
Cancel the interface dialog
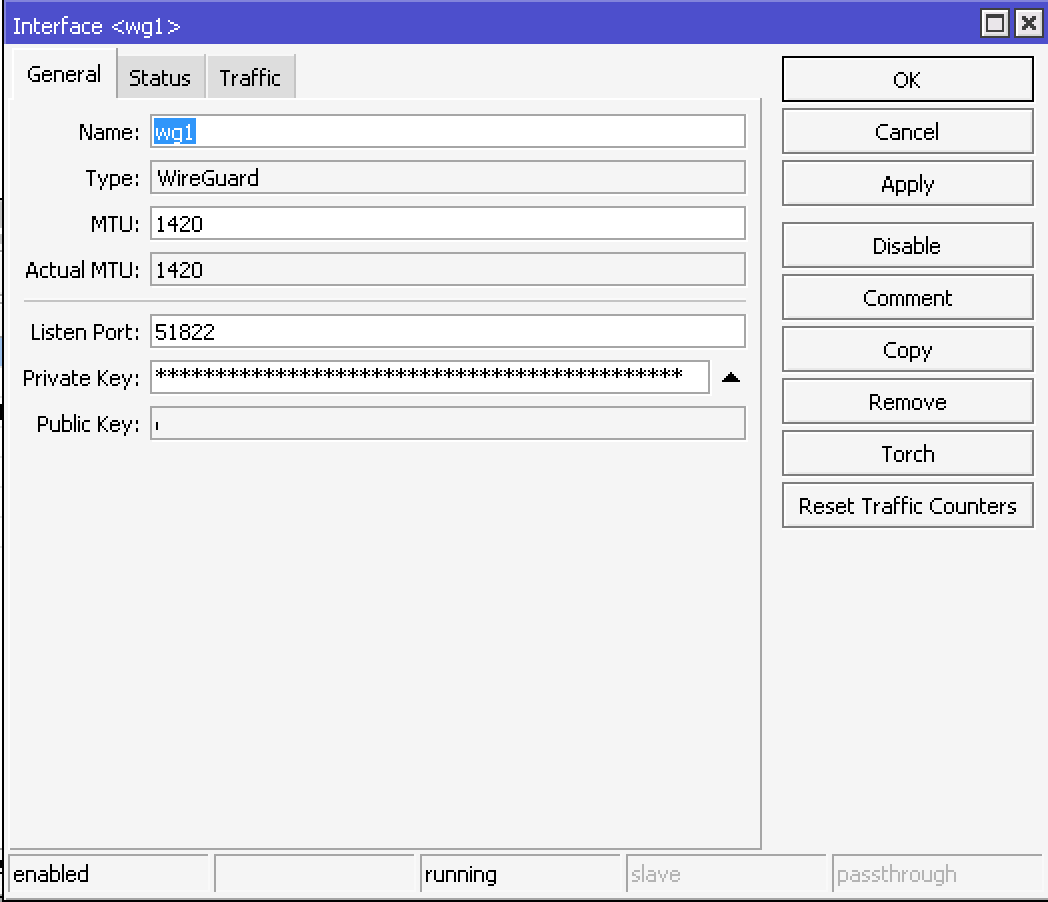pyautogui.click(x=908, y=132)
